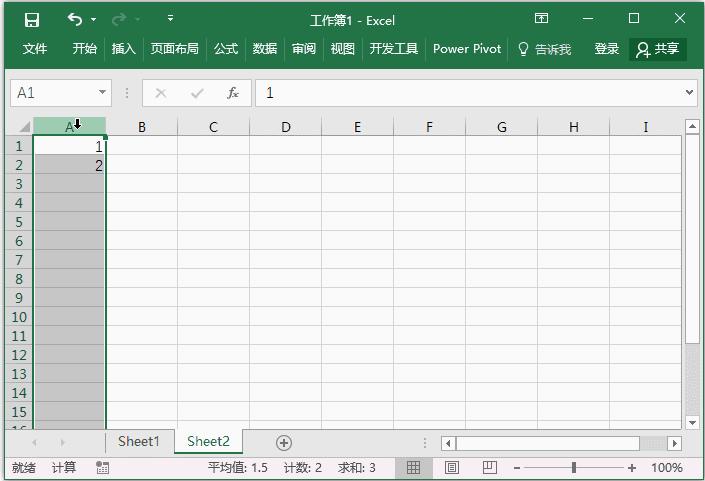The width and height of the screenshot is (705, 481).
Task: Switch to the Sheet1 tab
Action: pos(139,441)
